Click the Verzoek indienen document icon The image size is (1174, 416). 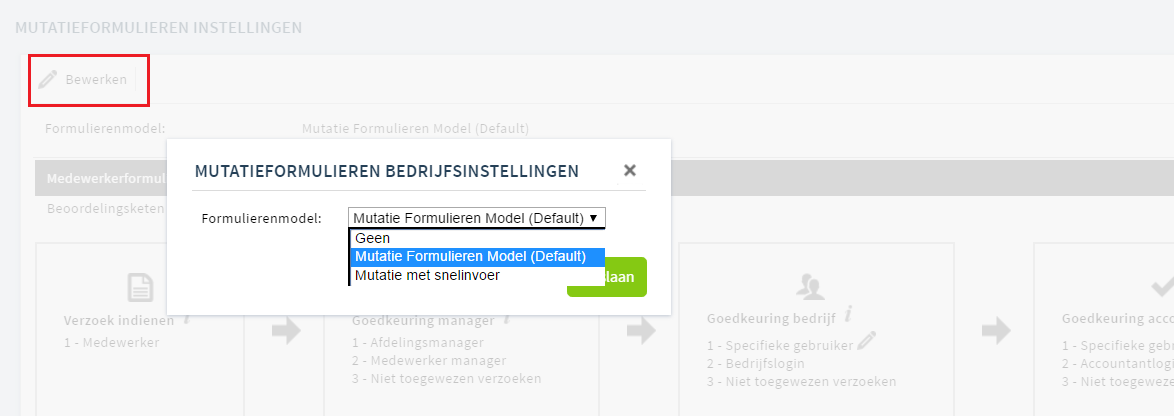[x=141, y=288]
